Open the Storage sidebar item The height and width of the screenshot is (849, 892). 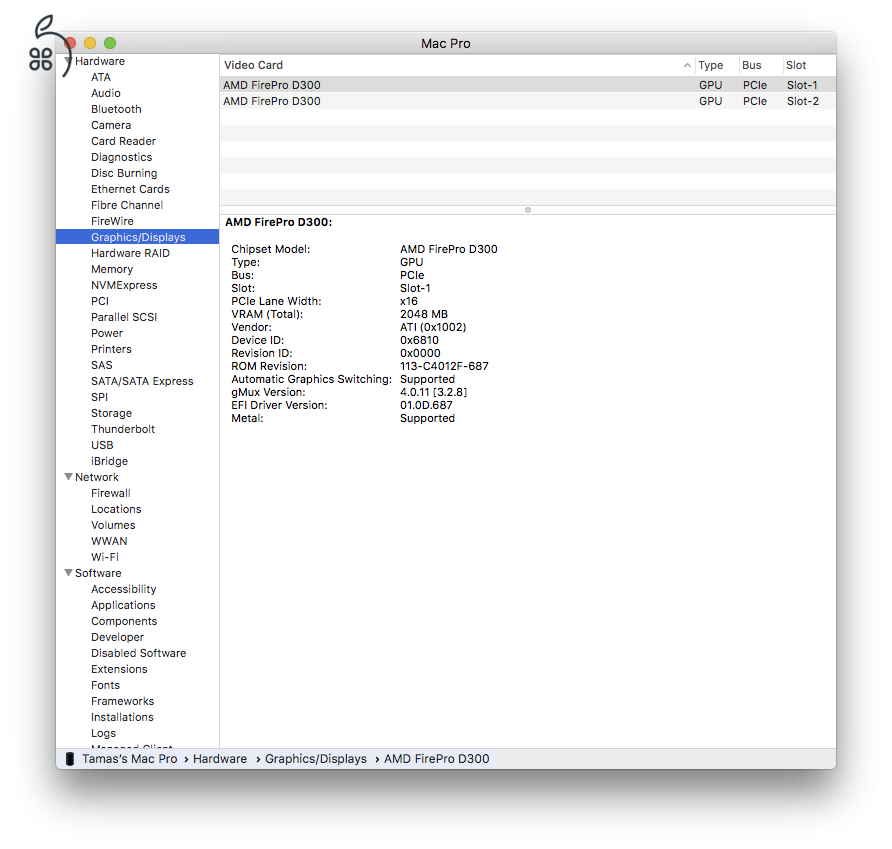[x=111, y=413]
